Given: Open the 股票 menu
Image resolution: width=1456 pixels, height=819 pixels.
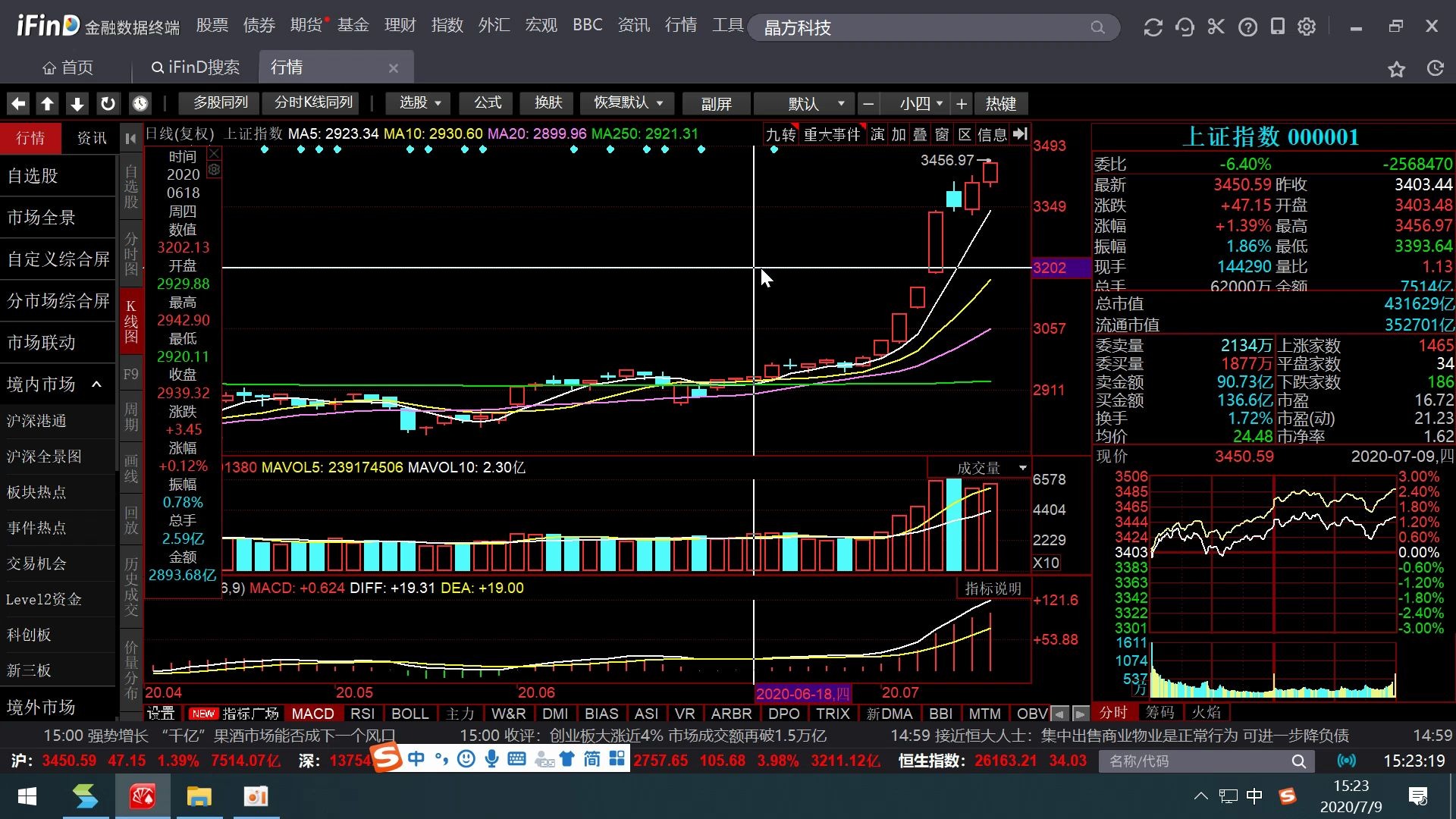Looking at the screenshot, I should (212, 25).
